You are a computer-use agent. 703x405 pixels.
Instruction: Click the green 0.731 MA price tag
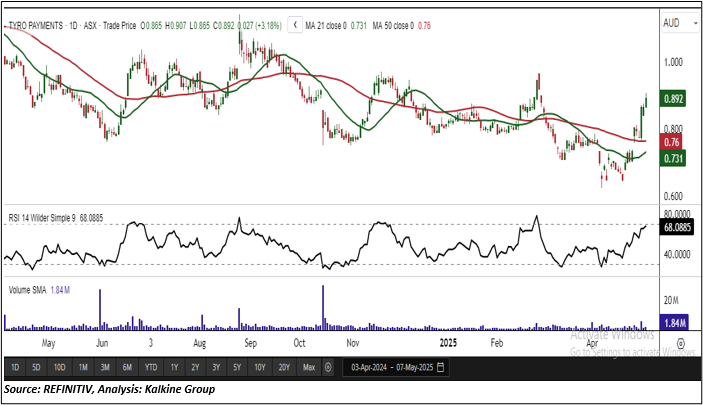(673, 158)
